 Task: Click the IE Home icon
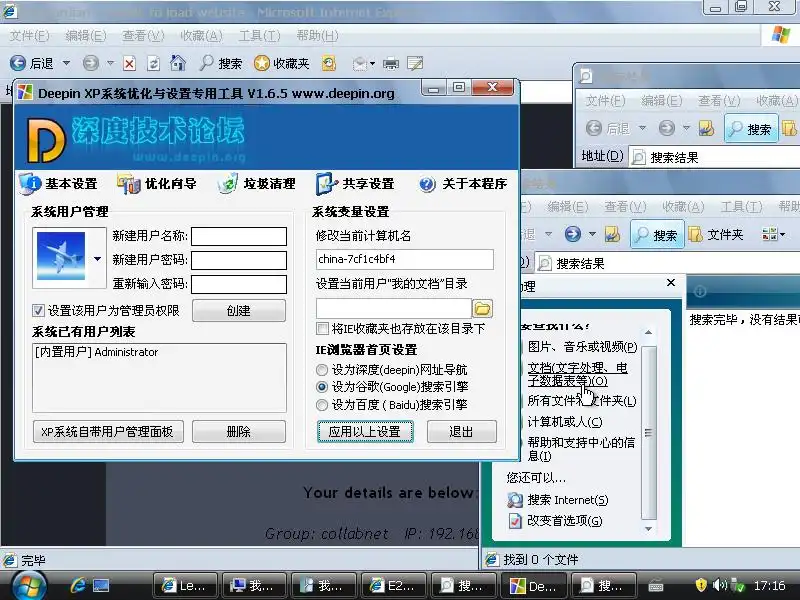click(178, 63)
